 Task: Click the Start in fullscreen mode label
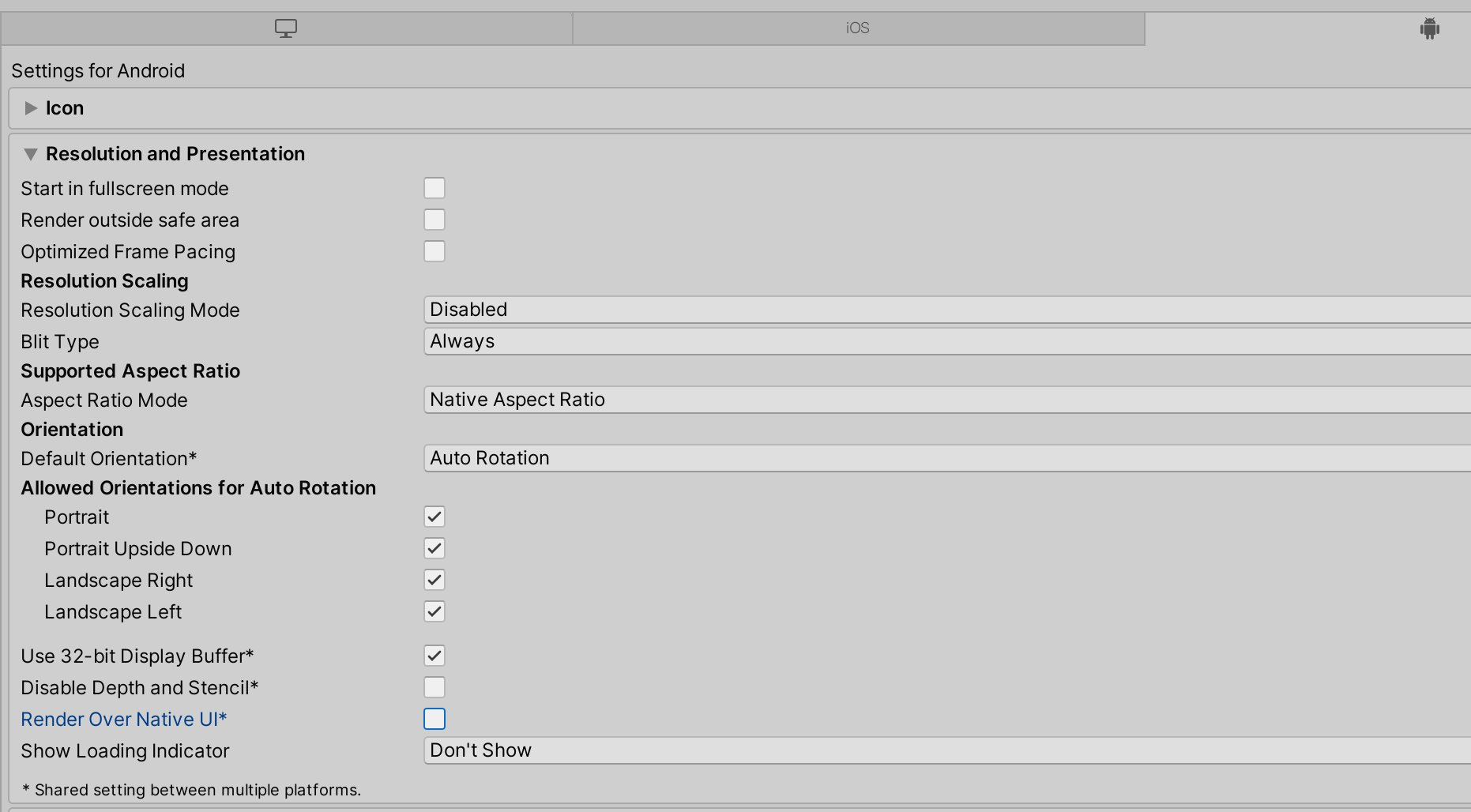125,189
